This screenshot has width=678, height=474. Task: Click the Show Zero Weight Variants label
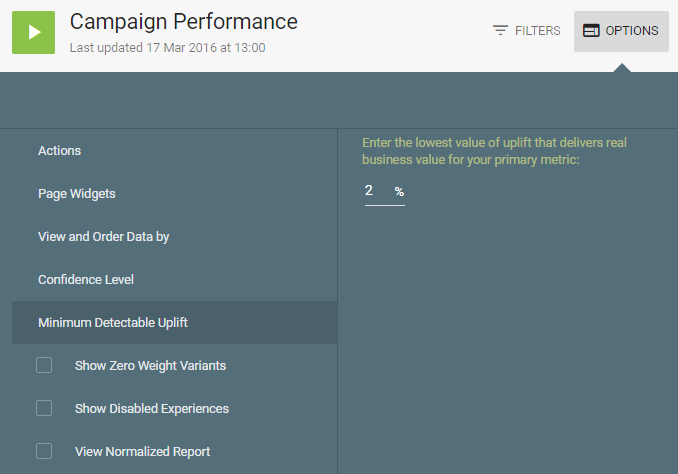150,366
